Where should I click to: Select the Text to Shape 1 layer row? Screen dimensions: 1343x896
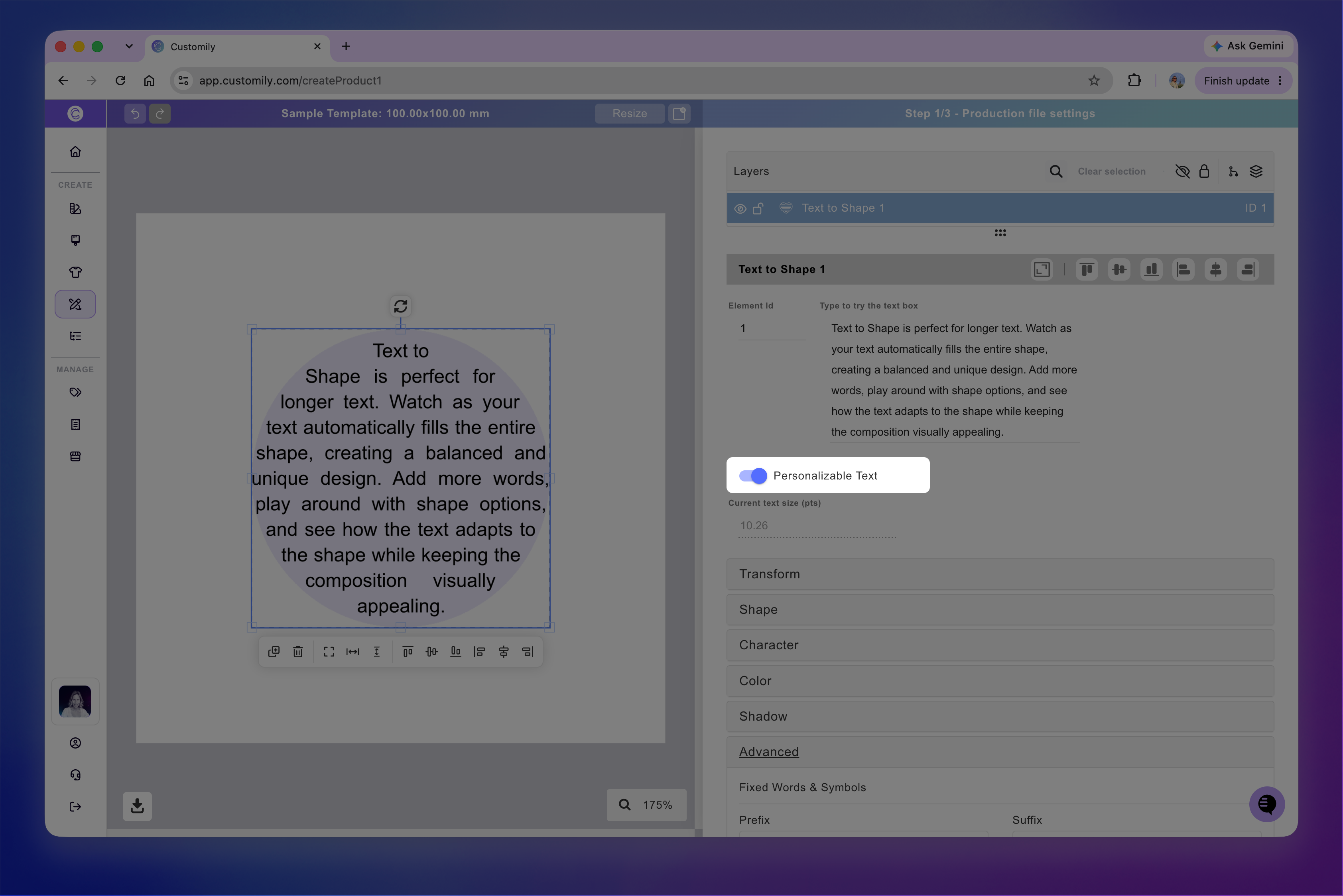pyautogui.click(x=1000, y=208)
